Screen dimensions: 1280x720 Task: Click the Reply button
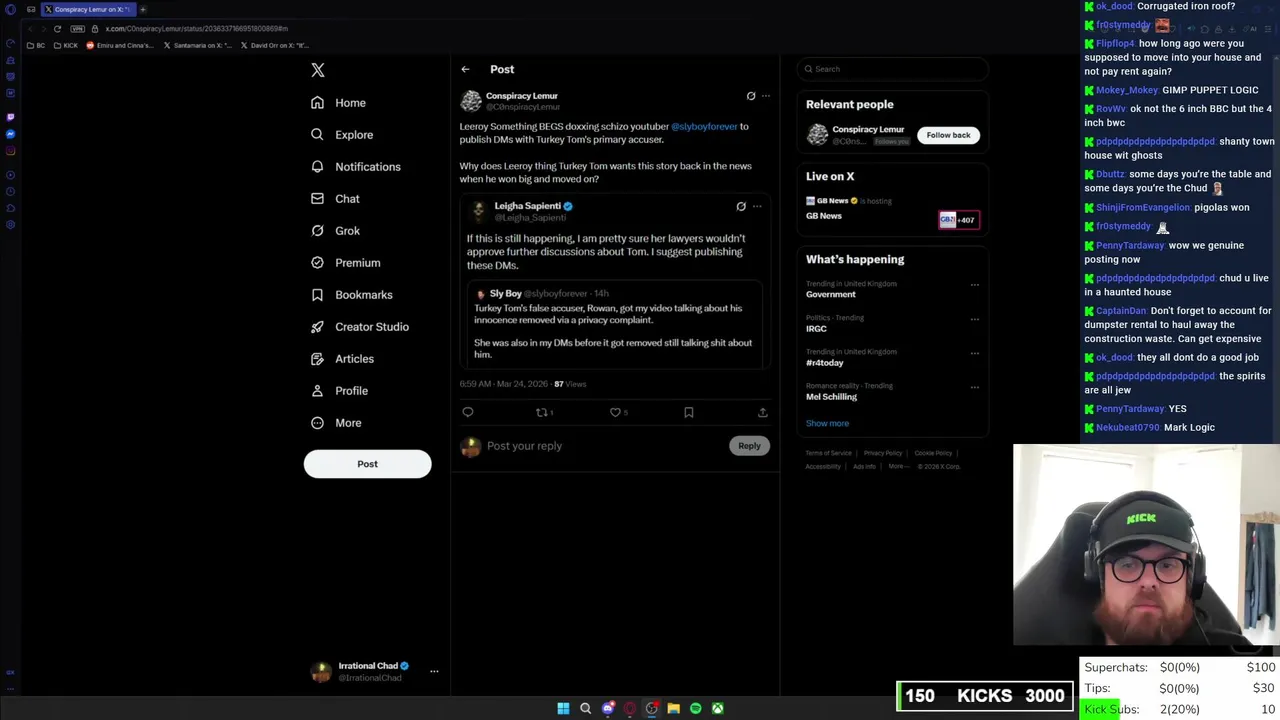tap(749, 446)
